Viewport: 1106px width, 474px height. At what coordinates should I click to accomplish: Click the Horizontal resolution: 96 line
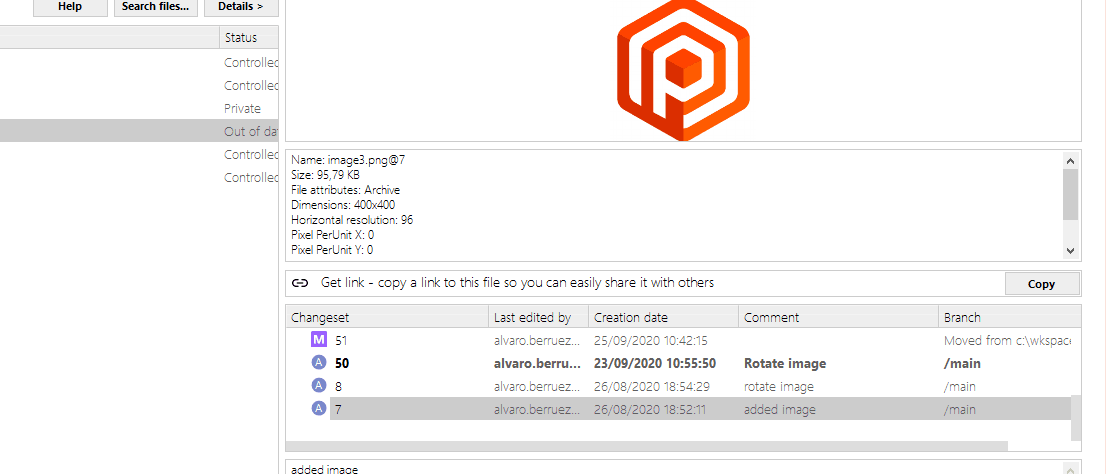352,220
